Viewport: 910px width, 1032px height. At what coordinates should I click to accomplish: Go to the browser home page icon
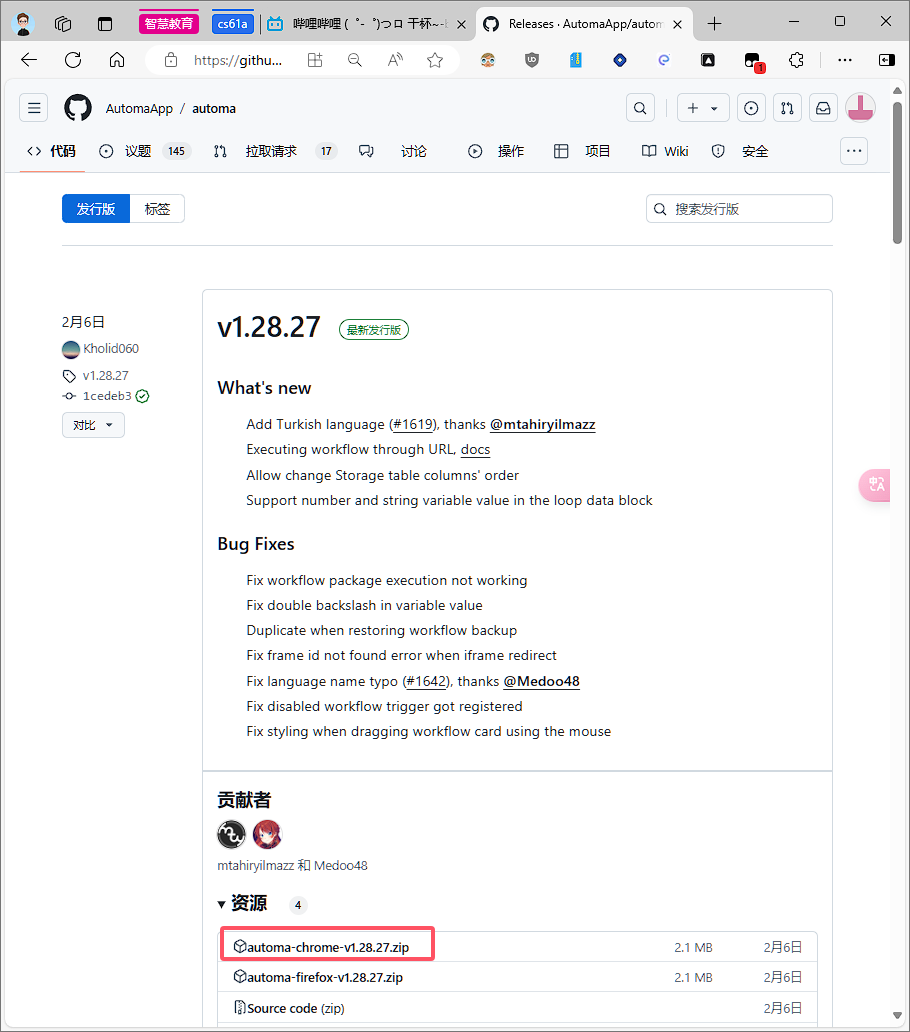tap(117, 61)
